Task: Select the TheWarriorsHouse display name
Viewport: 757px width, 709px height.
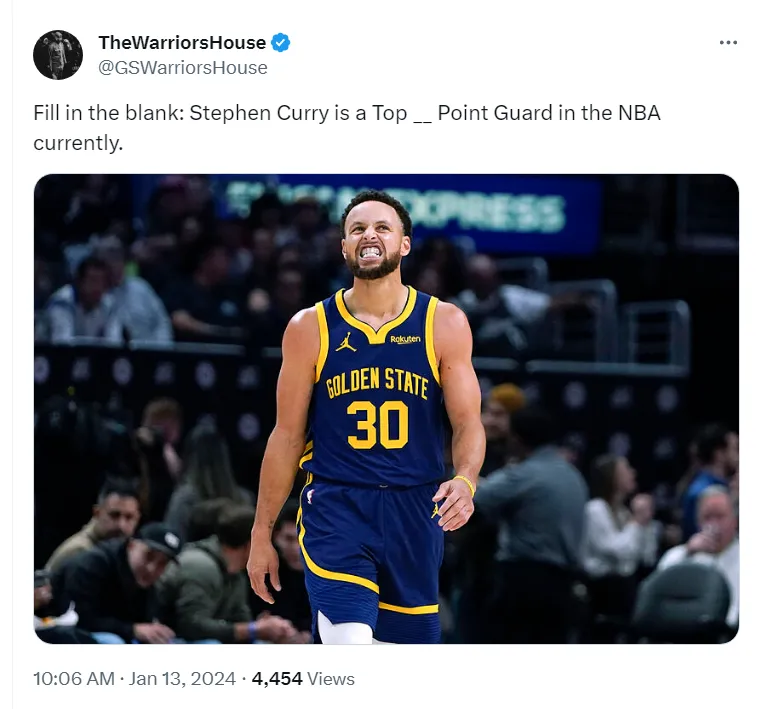Action: [x=182, y=42]
